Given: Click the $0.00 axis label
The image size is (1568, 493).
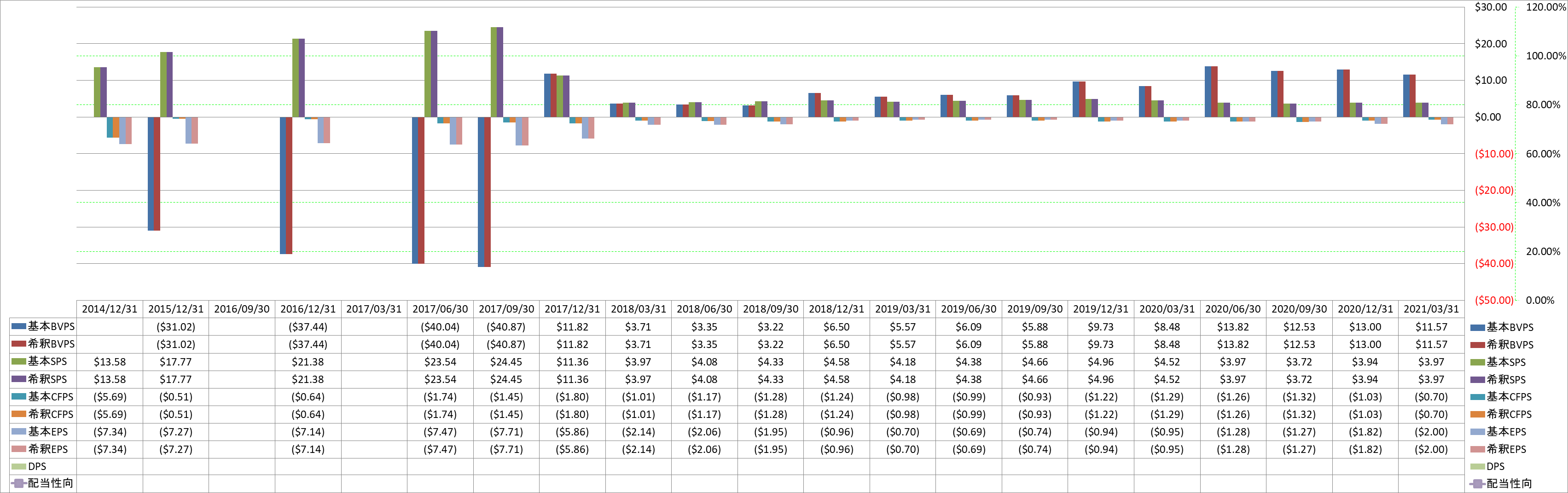Looking at the screenshot, I should point(1487,117).
